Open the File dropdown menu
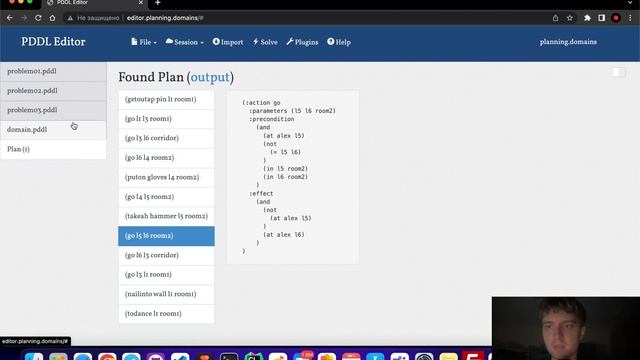 (x=144, y=42)
